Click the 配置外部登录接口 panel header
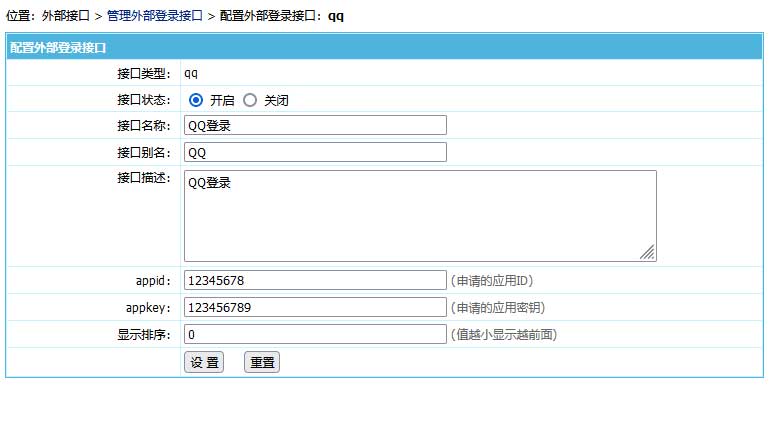The height and width of the screenshot is (426, 770). pyautogui.click(x=58, y=48)
